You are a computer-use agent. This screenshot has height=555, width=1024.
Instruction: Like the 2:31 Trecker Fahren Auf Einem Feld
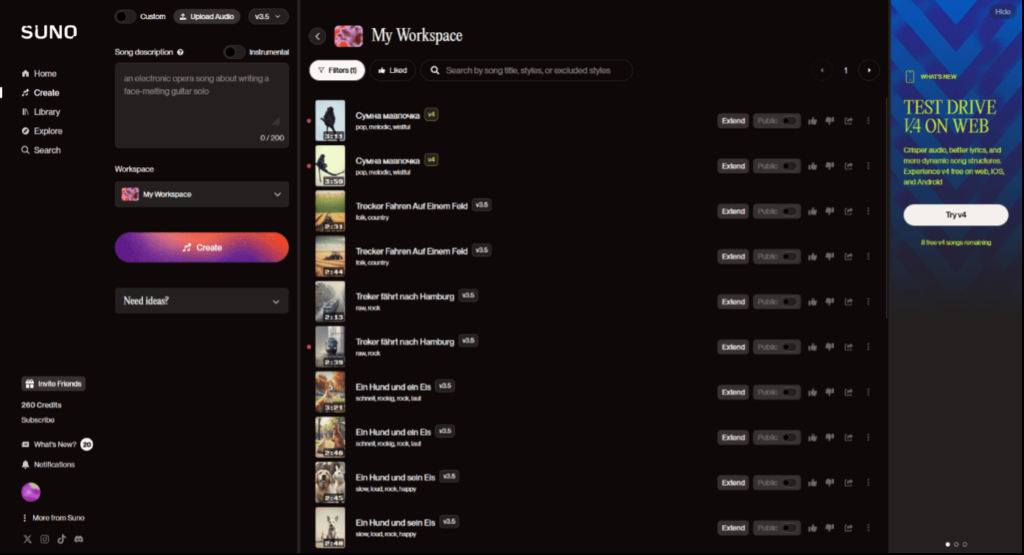pyautogui.click(x=812, y=212)
